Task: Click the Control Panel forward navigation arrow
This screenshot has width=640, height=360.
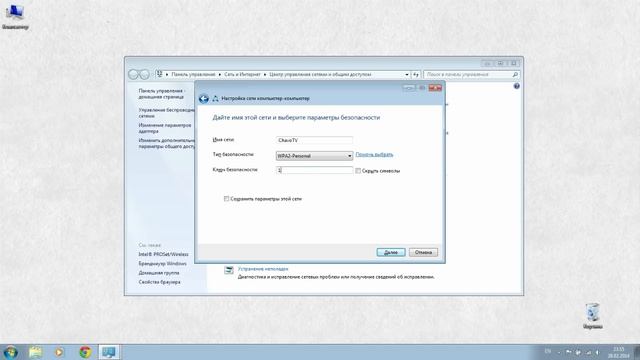Action: point(144,75)
